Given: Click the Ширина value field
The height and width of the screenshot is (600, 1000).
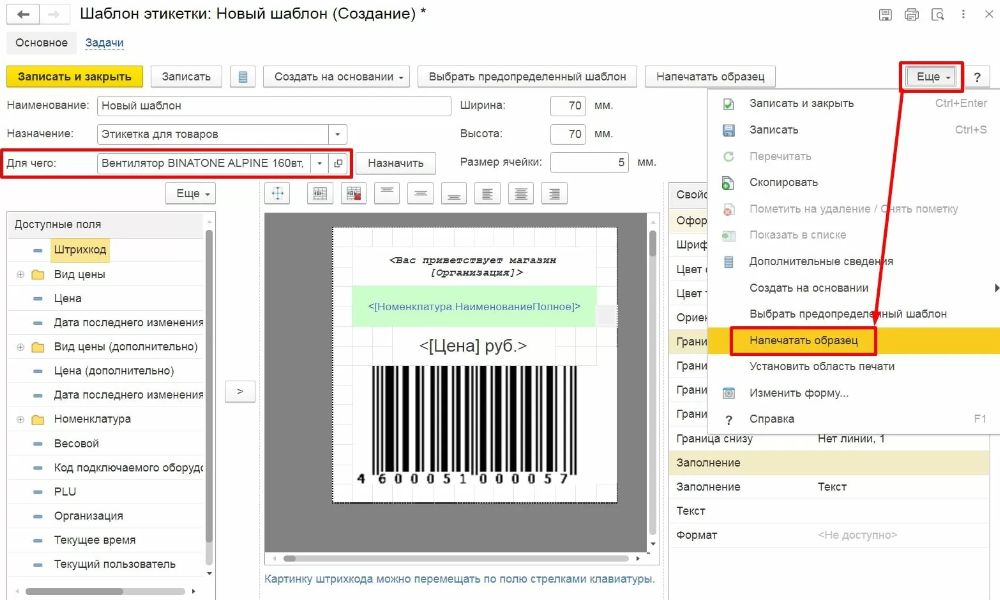Looking at the screenshot, I should point(568,106).
